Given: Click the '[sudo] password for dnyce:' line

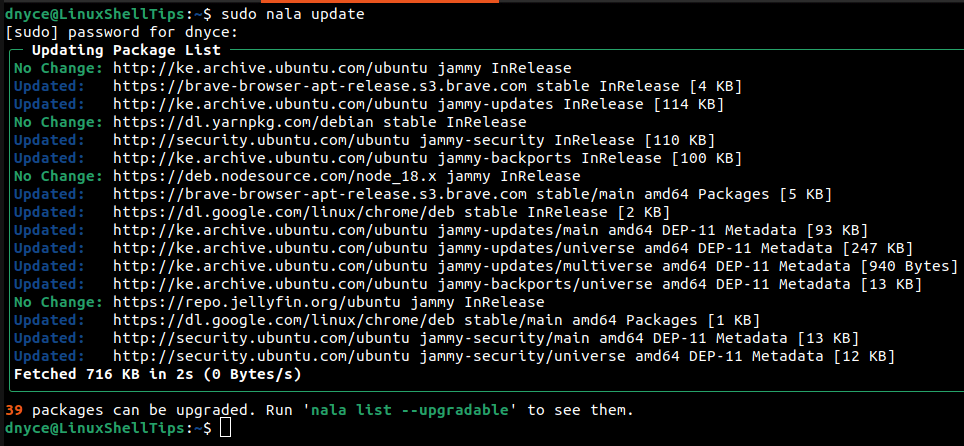Looking at the screenshot, I should click(121, 32).
